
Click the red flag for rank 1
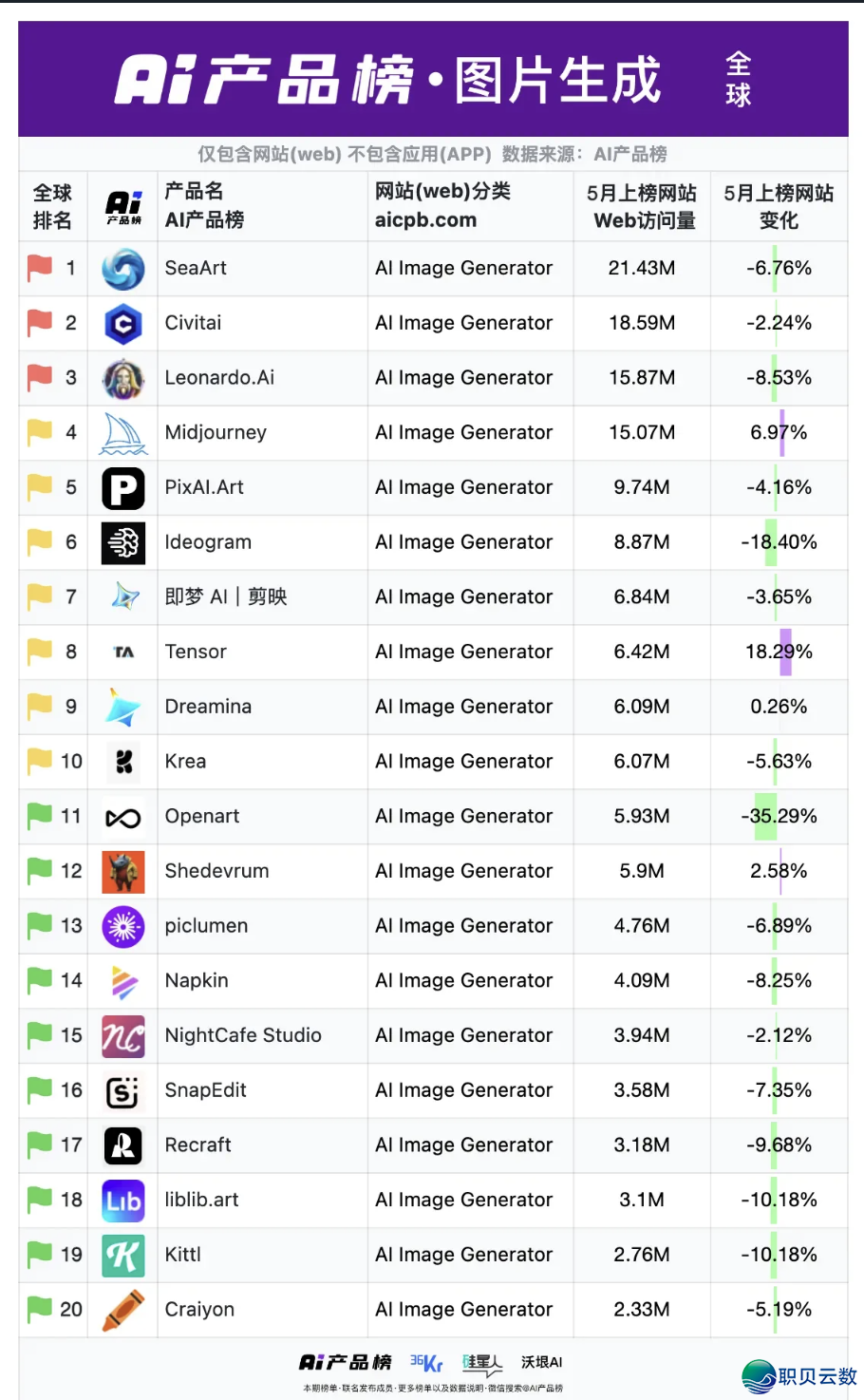40,268
